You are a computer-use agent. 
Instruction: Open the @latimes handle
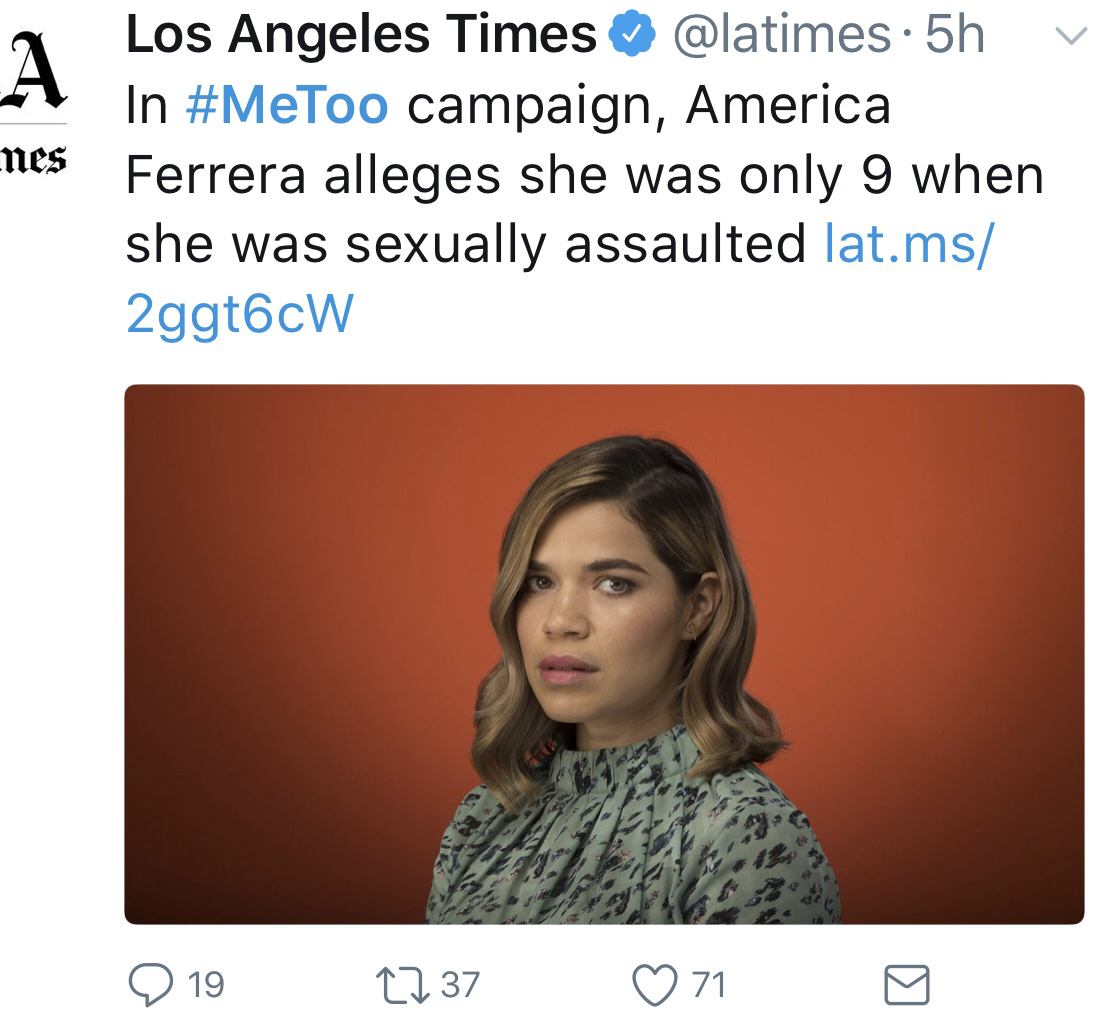(783, 38)
